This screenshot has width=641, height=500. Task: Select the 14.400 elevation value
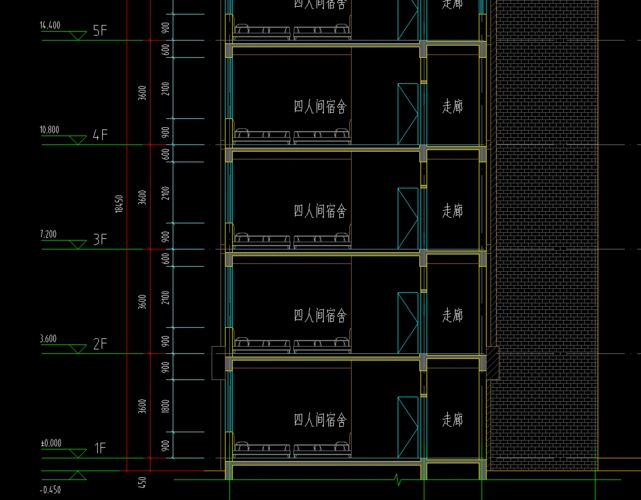click(50, 25)
